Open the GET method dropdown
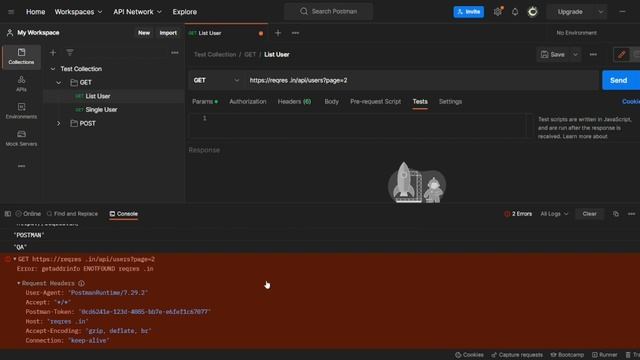This screenshot has height=360, width=640. pyautogui.click(x=216, y=80)
